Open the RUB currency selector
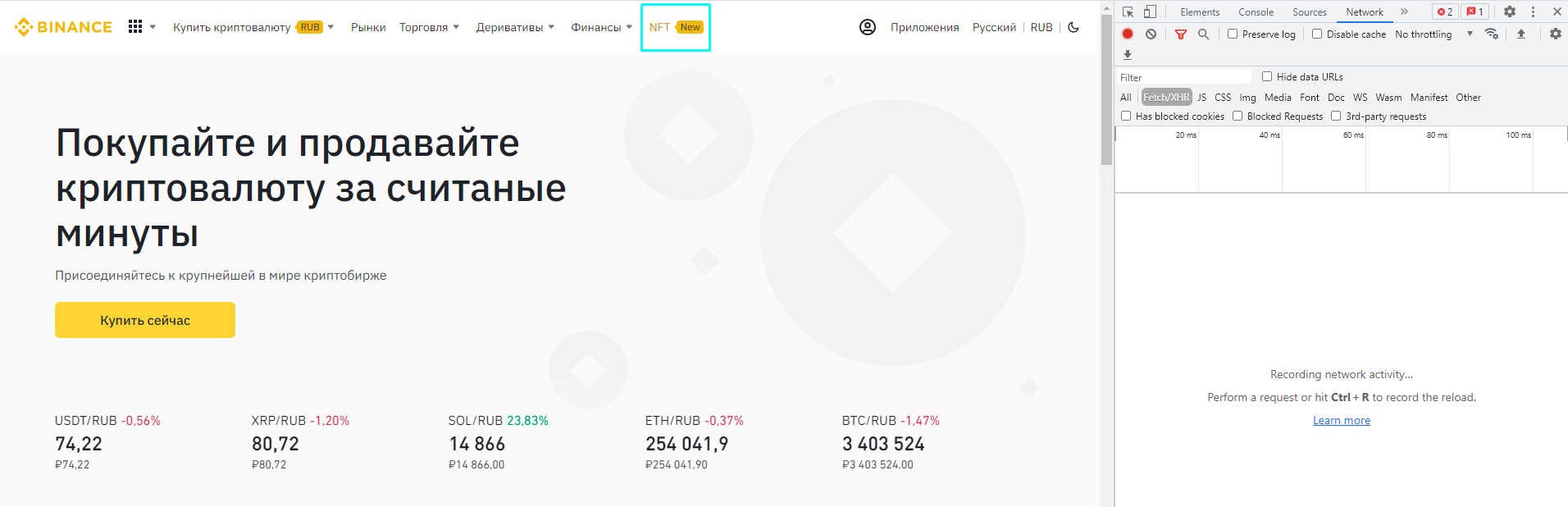The image size is (1568, 507). click(x=1042, y=27)
